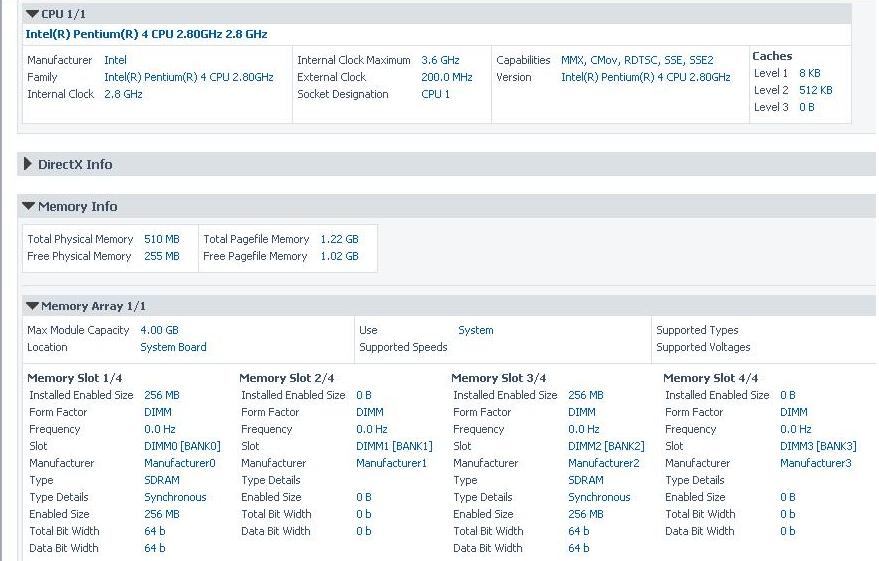This screenshot has height=561, width=879.
Task: Select the Use value System
Action: [x=475, y=330]
